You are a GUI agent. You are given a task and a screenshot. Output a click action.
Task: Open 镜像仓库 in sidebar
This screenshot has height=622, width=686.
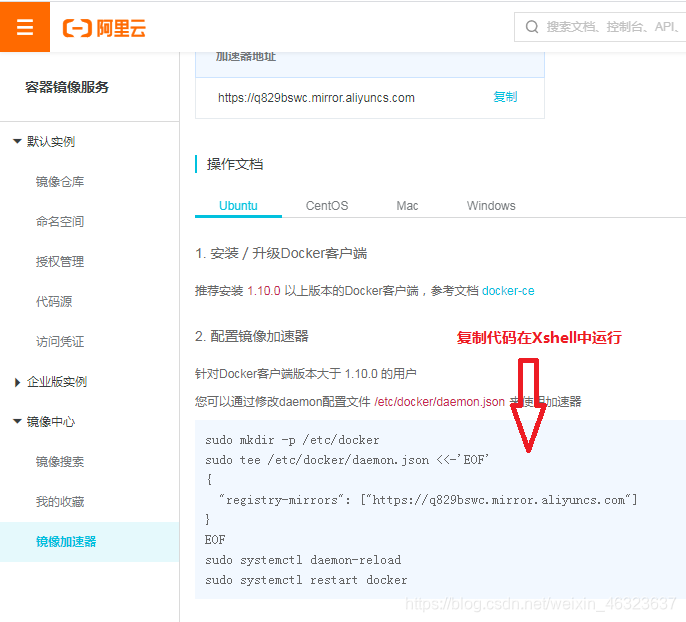(x=60, y=182)
